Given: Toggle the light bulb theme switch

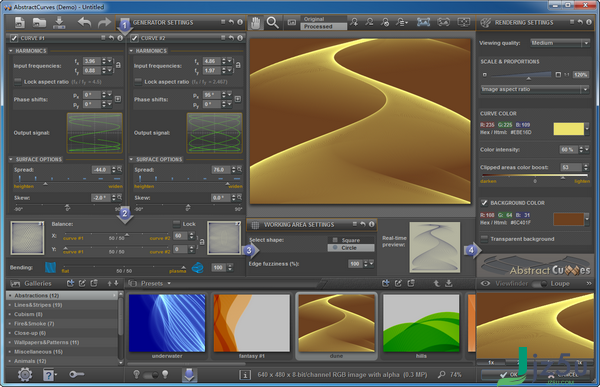Looking at the screenshot, I should click(x=150, y=375).
